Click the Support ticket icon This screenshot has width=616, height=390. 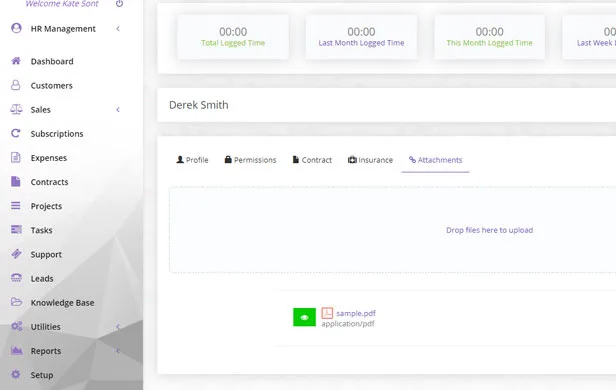16,254
